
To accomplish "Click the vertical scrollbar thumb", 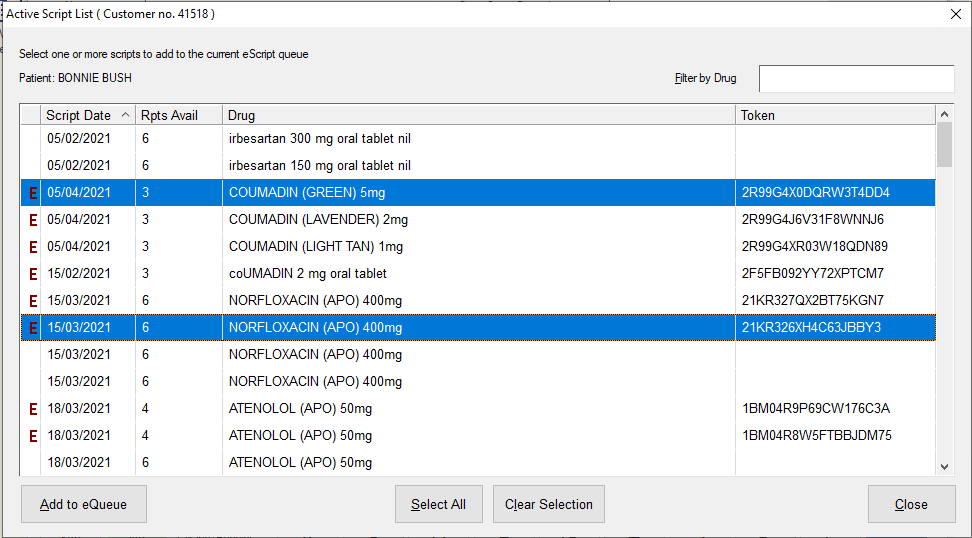I will point(944,144).
